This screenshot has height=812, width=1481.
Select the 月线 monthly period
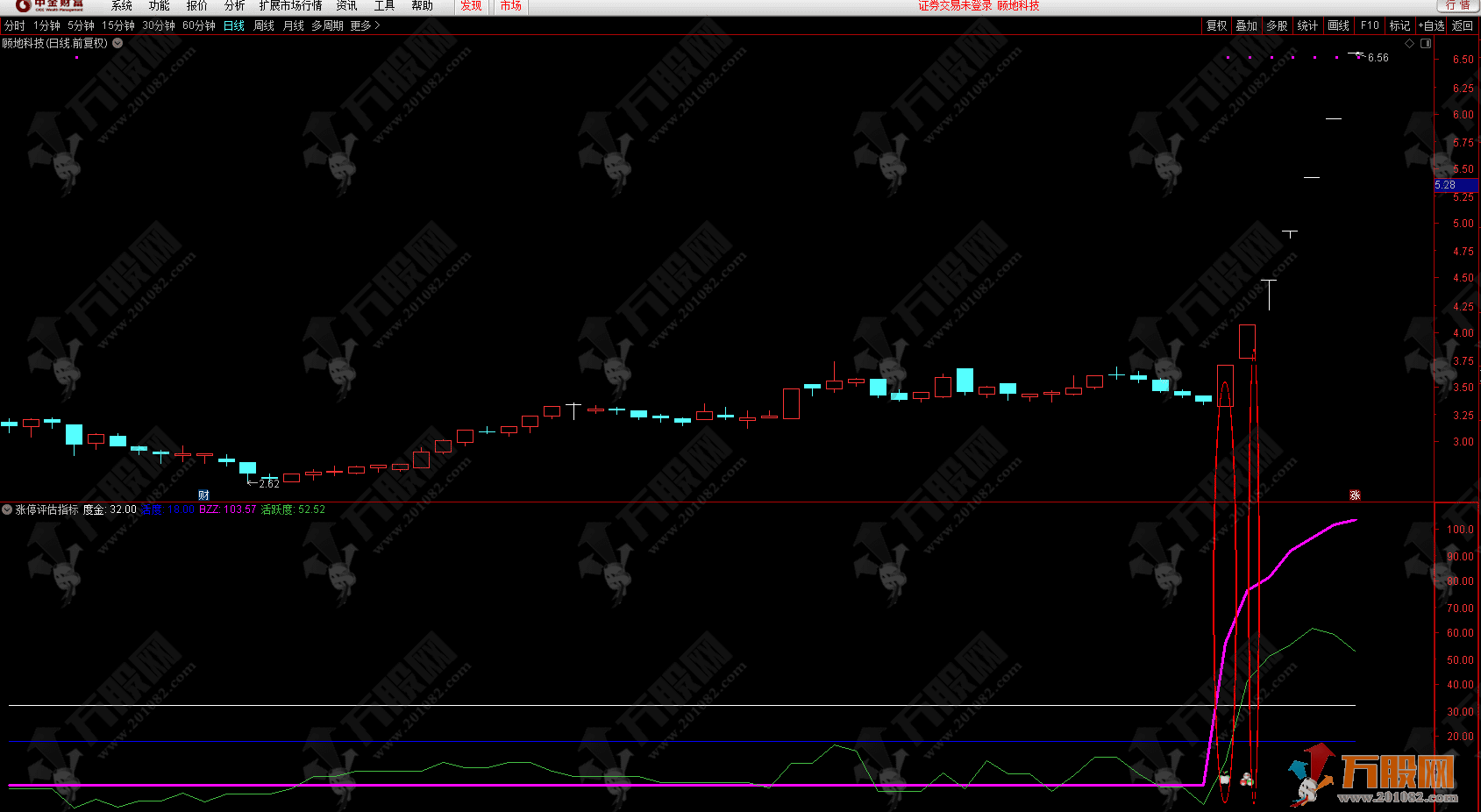click(x=294, y=25)
